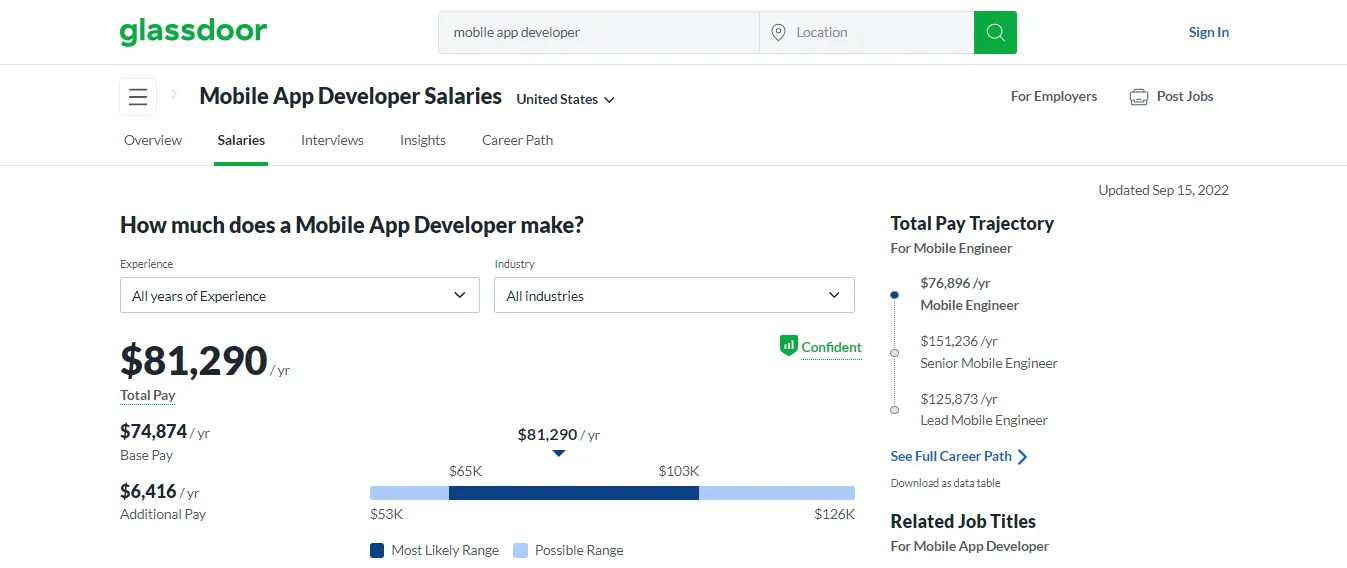This screenshot has height=568, width=1347.
Task: Switch to the Overview tab
Action: (153, 140)
